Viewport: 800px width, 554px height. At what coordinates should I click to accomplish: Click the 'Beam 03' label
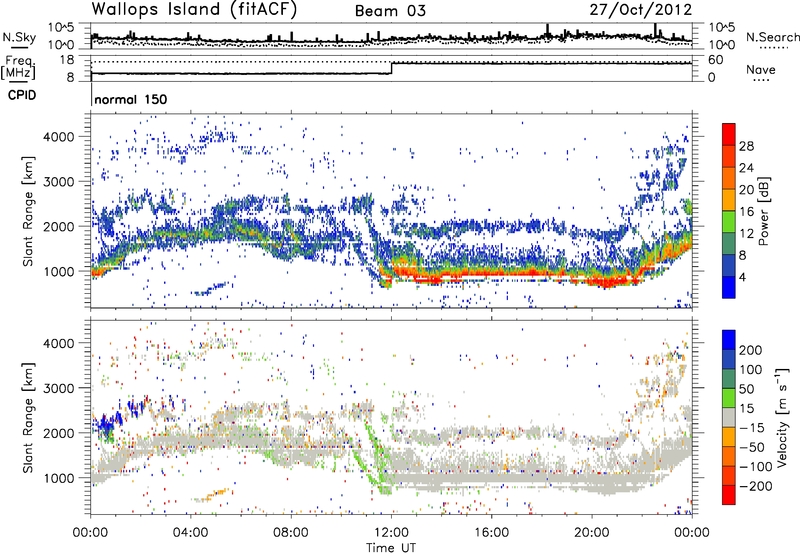tap(390, 11)
